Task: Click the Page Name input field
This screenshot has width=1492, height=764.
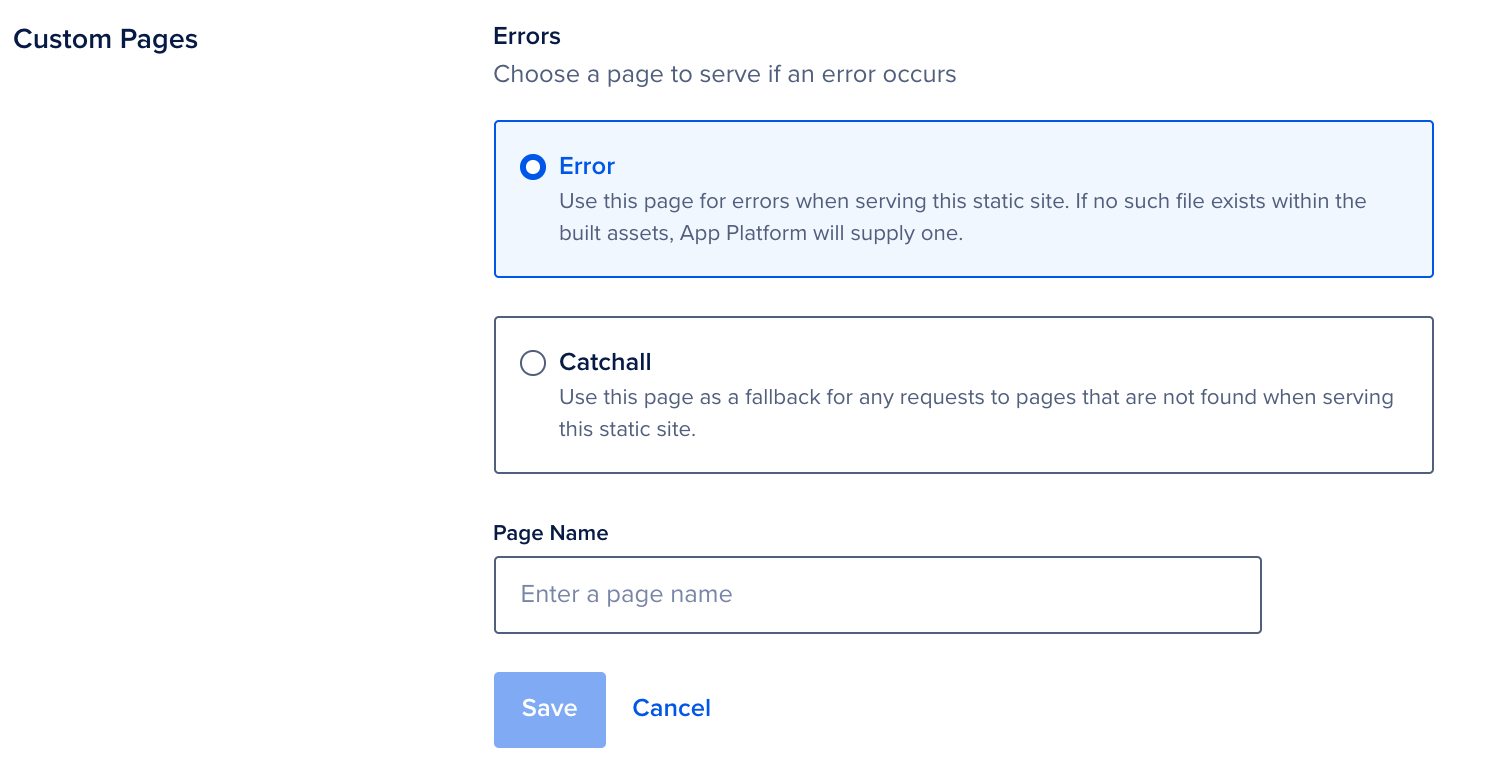Action: pyautogui.click(x=878, y=595)
